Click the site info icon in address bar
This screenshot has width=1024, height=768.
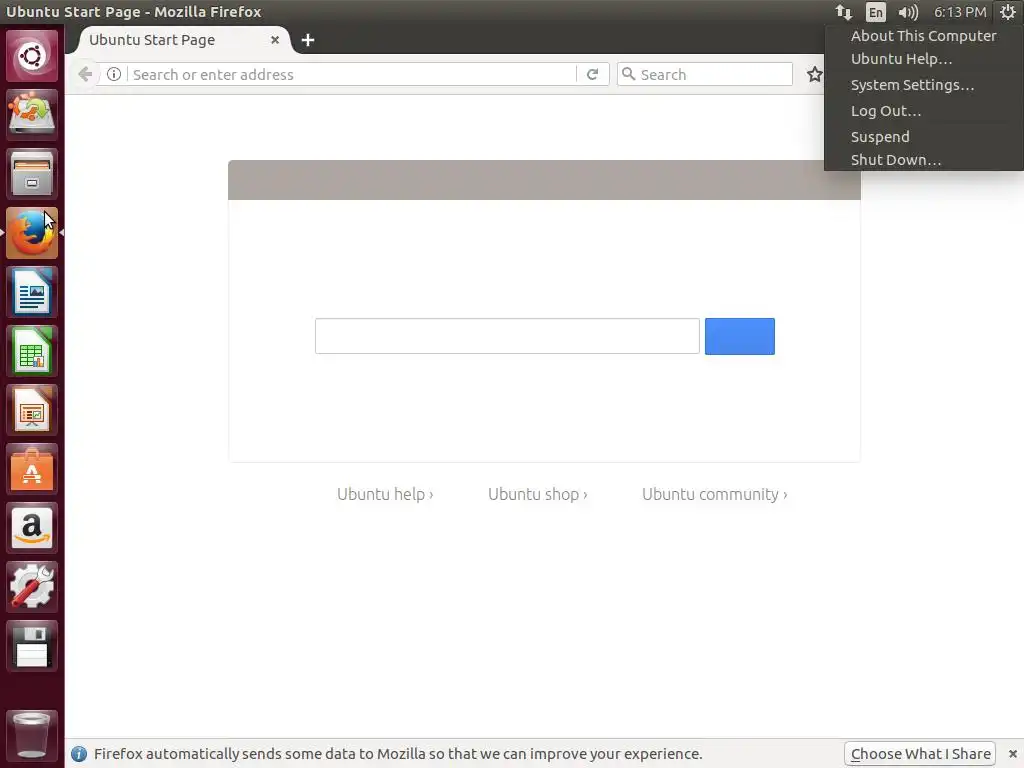pyautogui.click(x=114, y=74)
